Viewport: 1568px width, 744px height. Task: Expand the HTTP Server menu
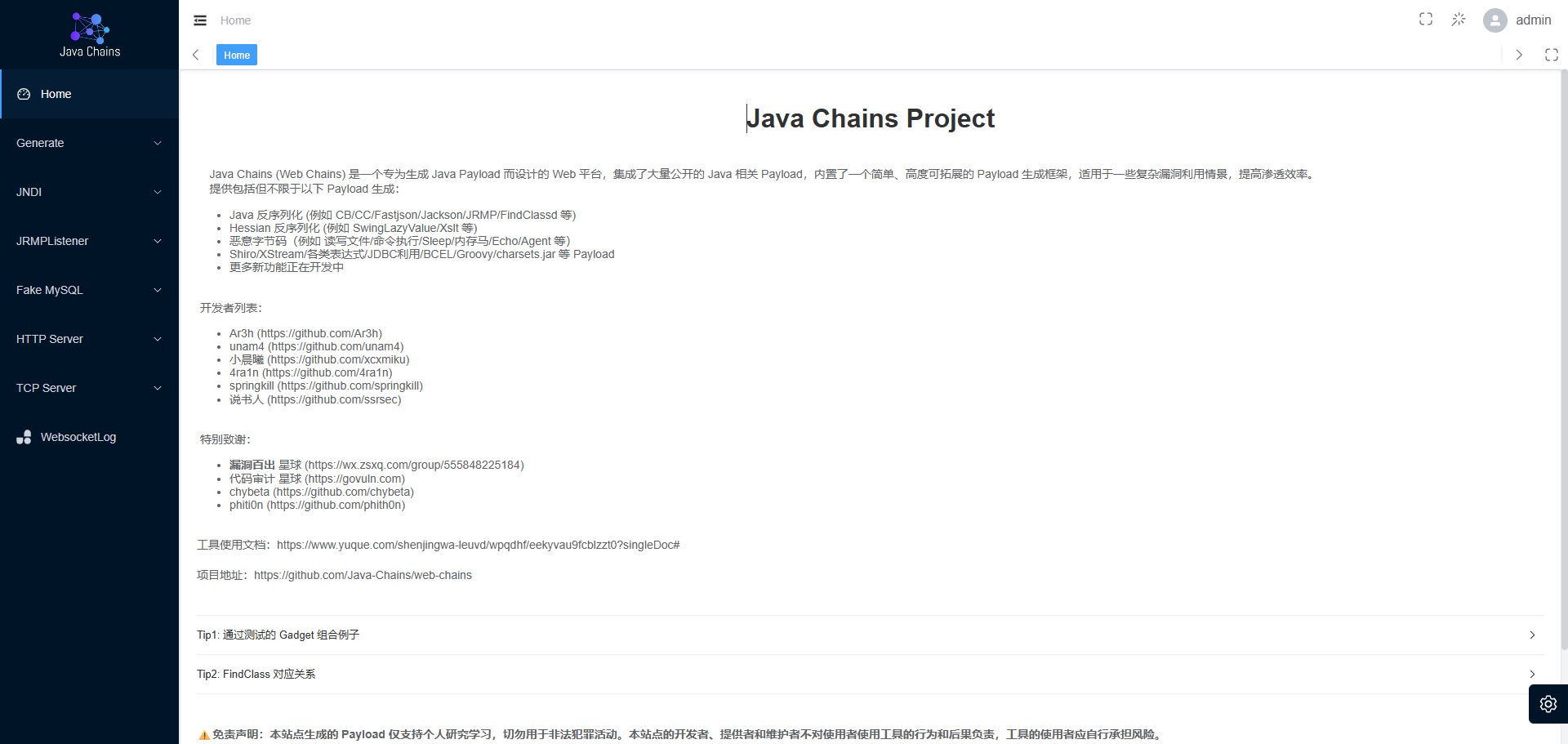point(89,339)
